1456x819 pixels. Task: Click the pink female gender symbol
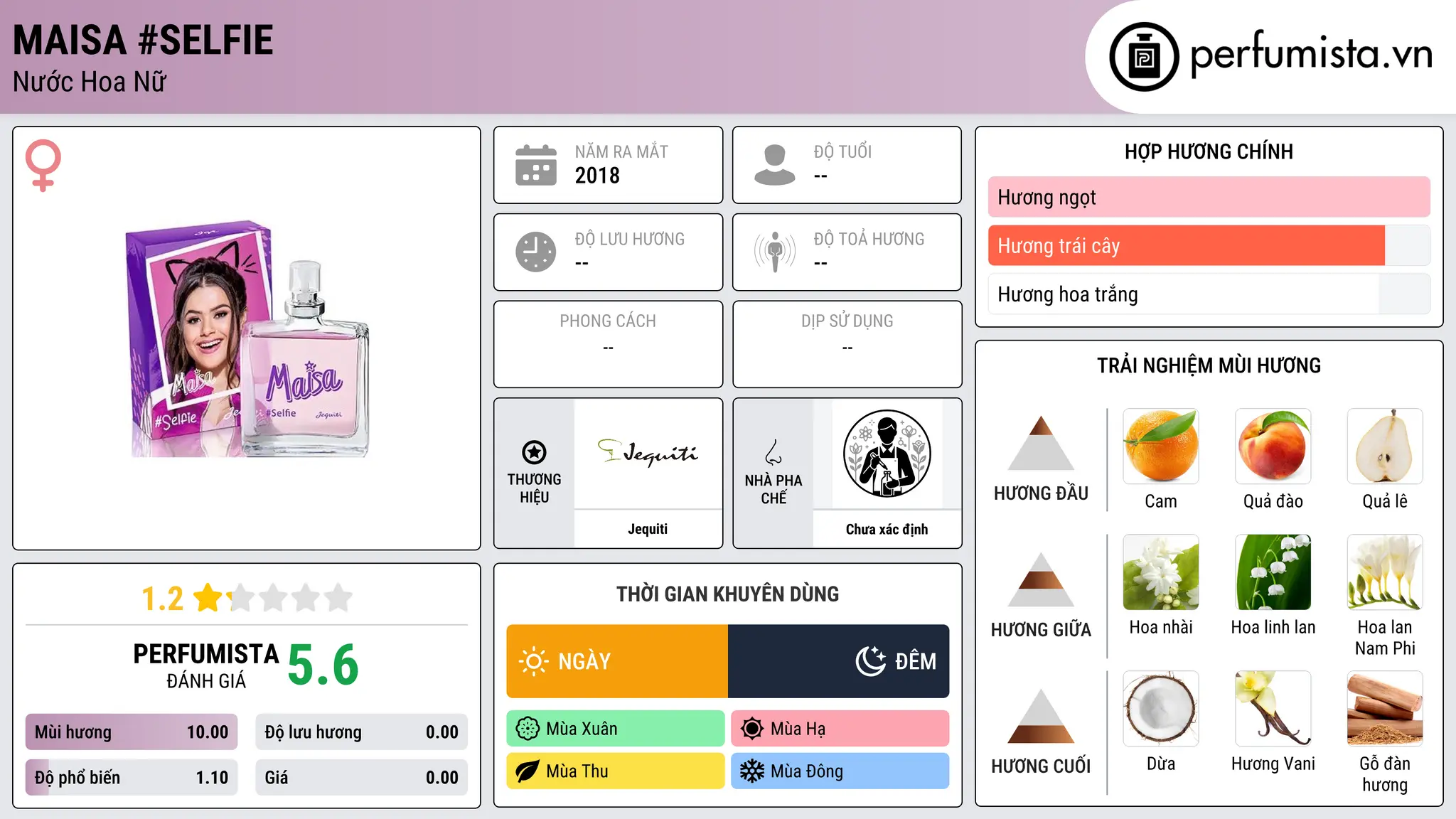pos(43,165)
